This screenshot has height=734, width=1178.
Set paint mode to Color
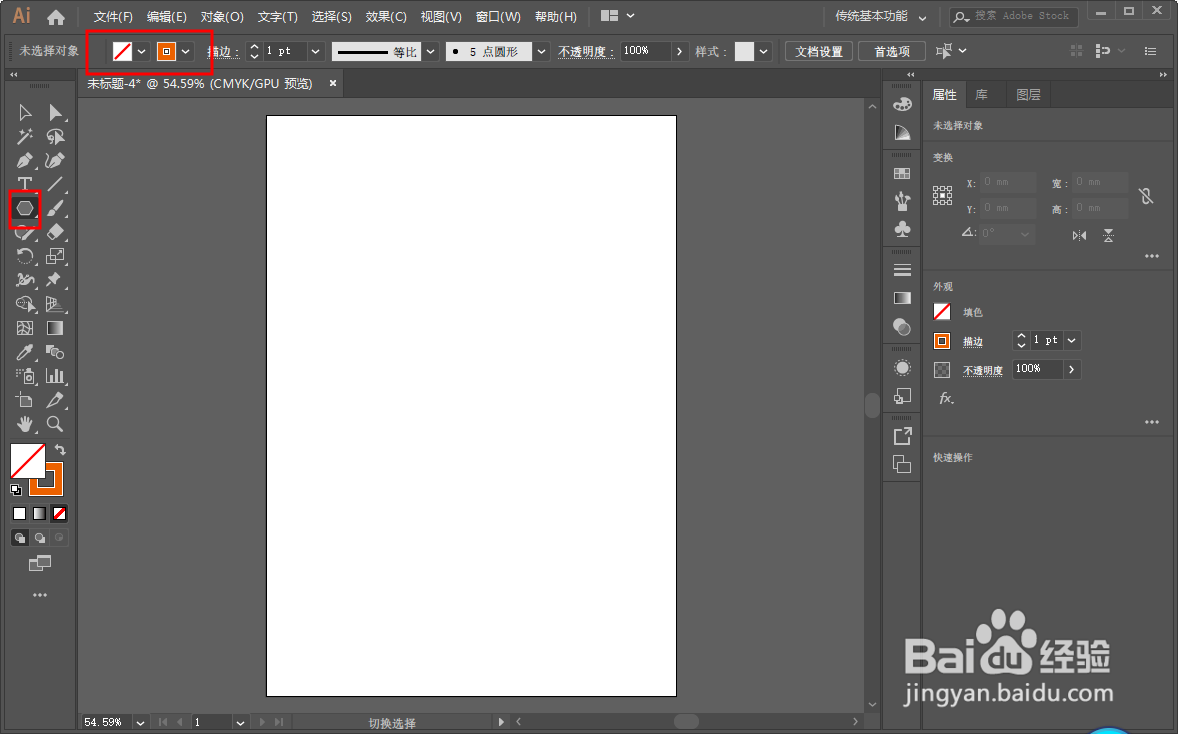[20, 513]
